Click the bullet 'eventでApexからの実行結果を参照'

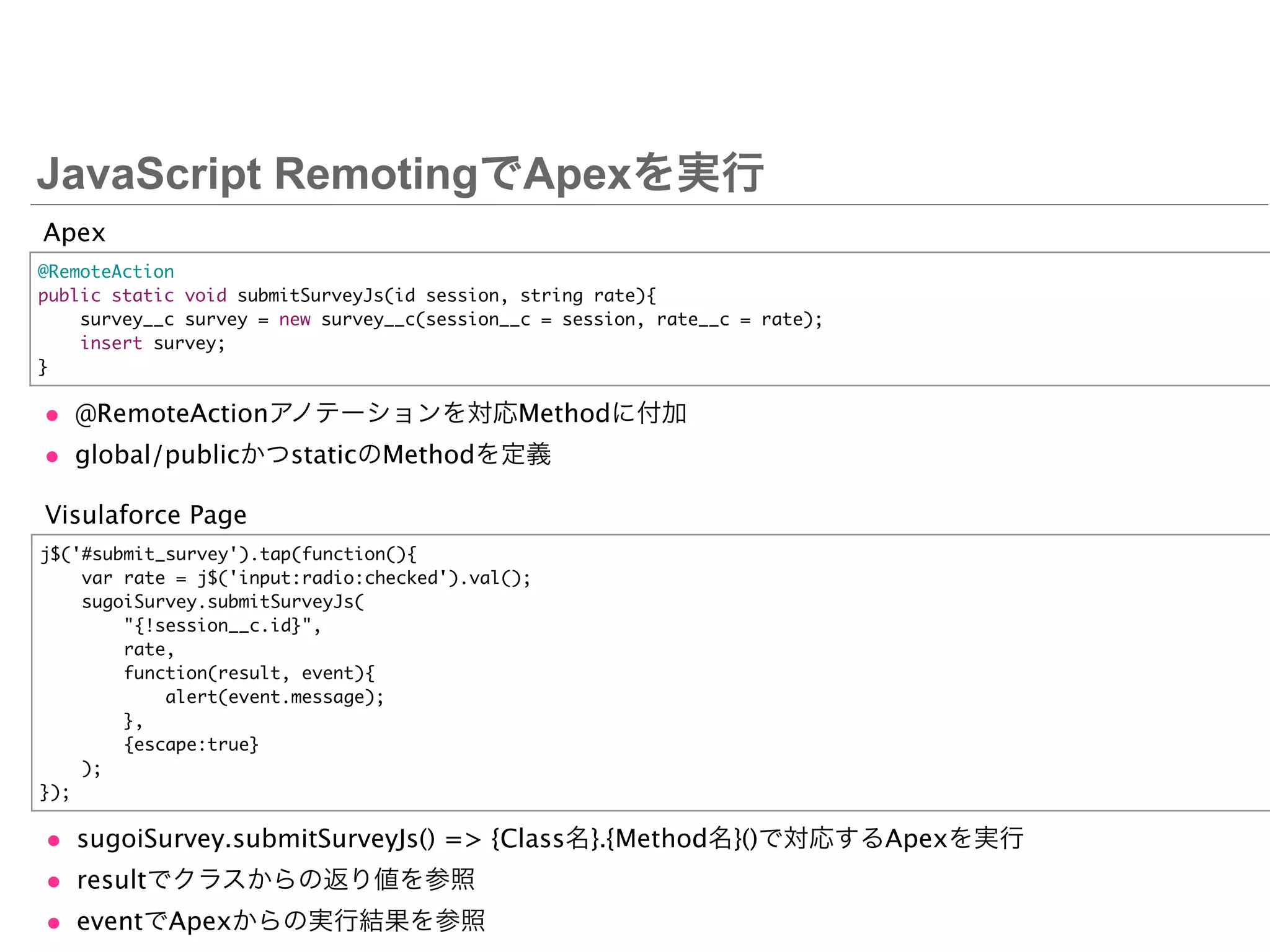click(281, 921)
